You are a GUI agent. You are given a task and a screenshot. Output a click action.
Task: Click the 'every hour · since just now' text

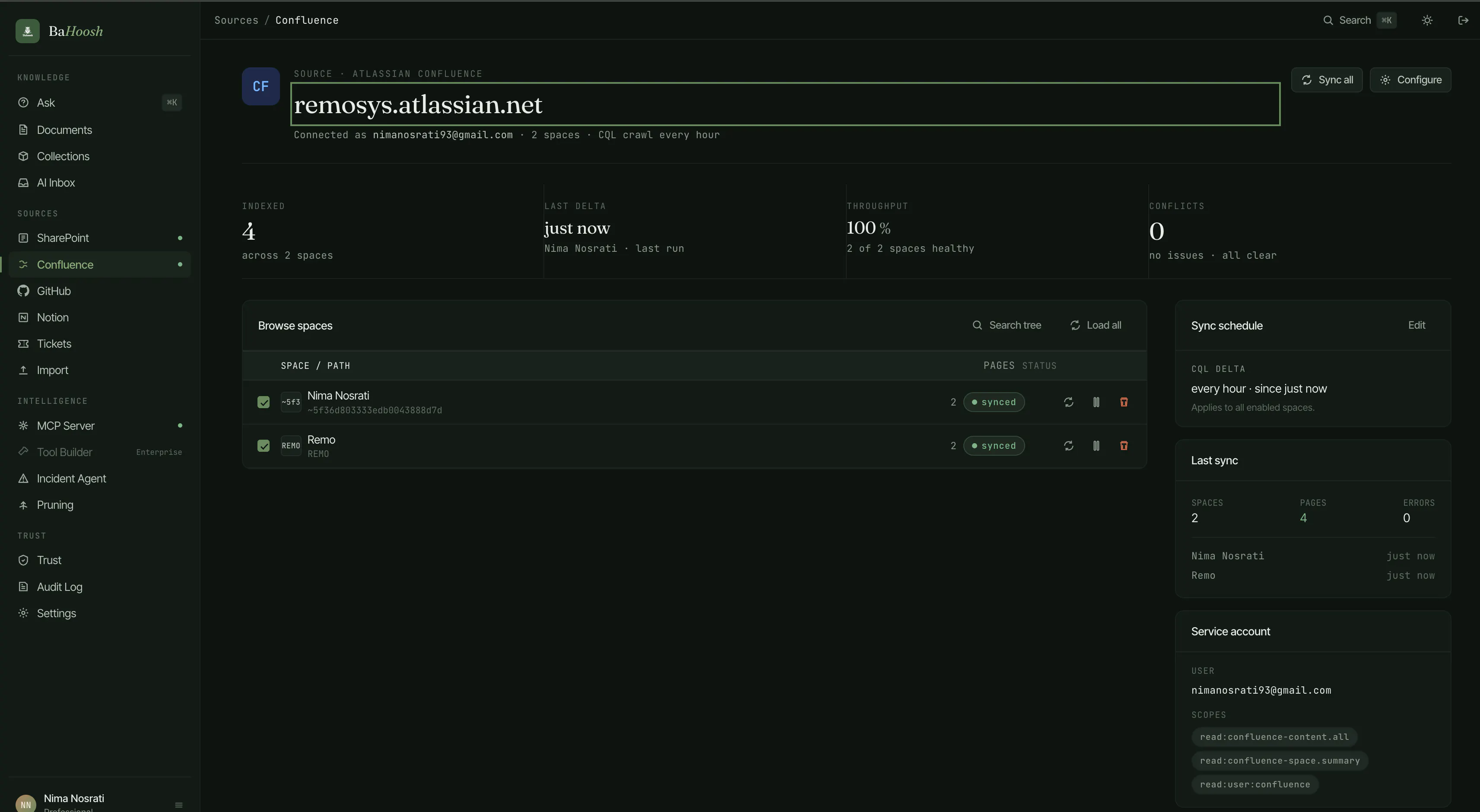(x=1259, y=389)
